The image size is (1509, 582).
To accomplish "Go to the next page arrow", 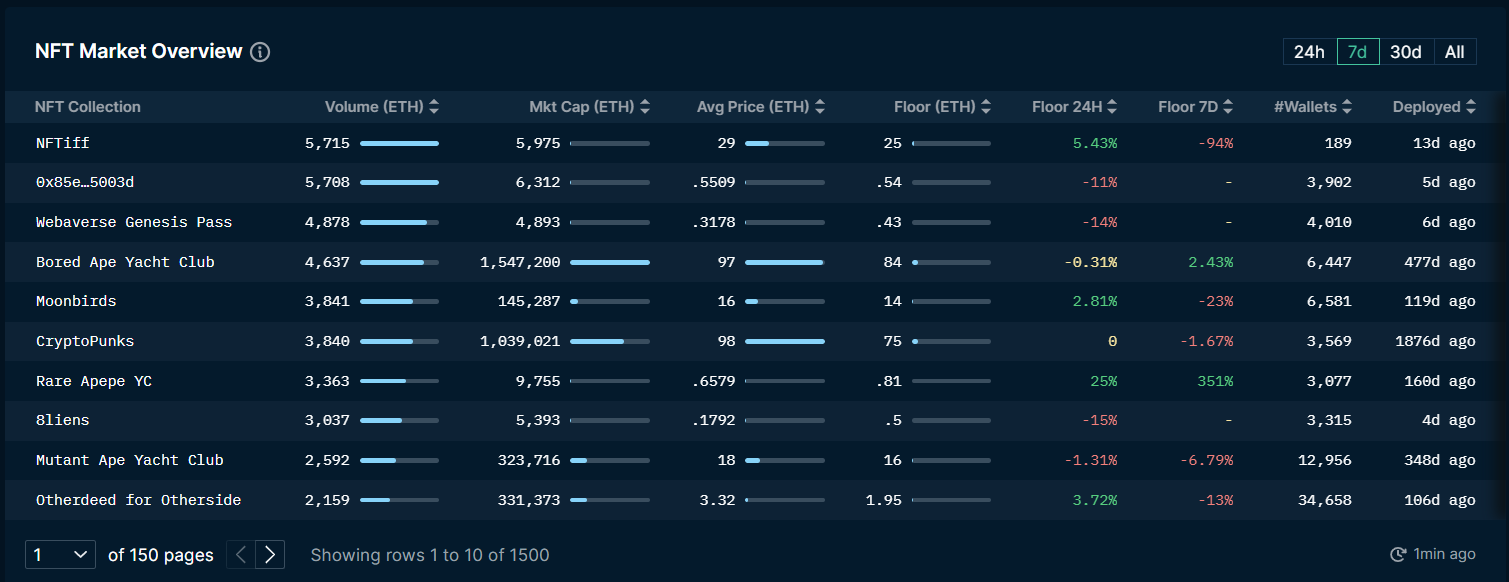I will pyautogui.click(x=270, y=554).
